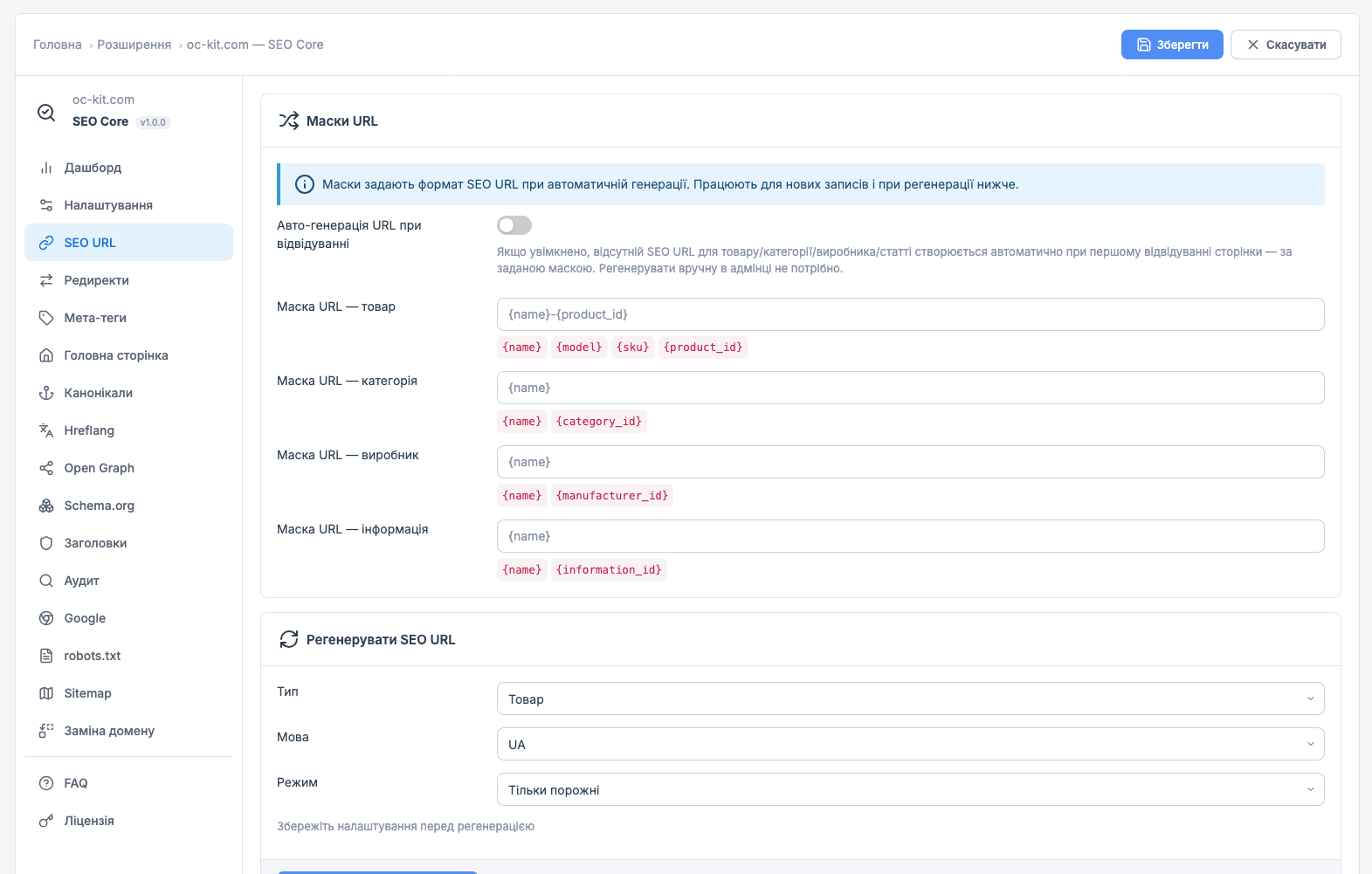1372x874 pixels.
Task: Click the shuffle icon beside Маски URL
Action: pos(289,120)
